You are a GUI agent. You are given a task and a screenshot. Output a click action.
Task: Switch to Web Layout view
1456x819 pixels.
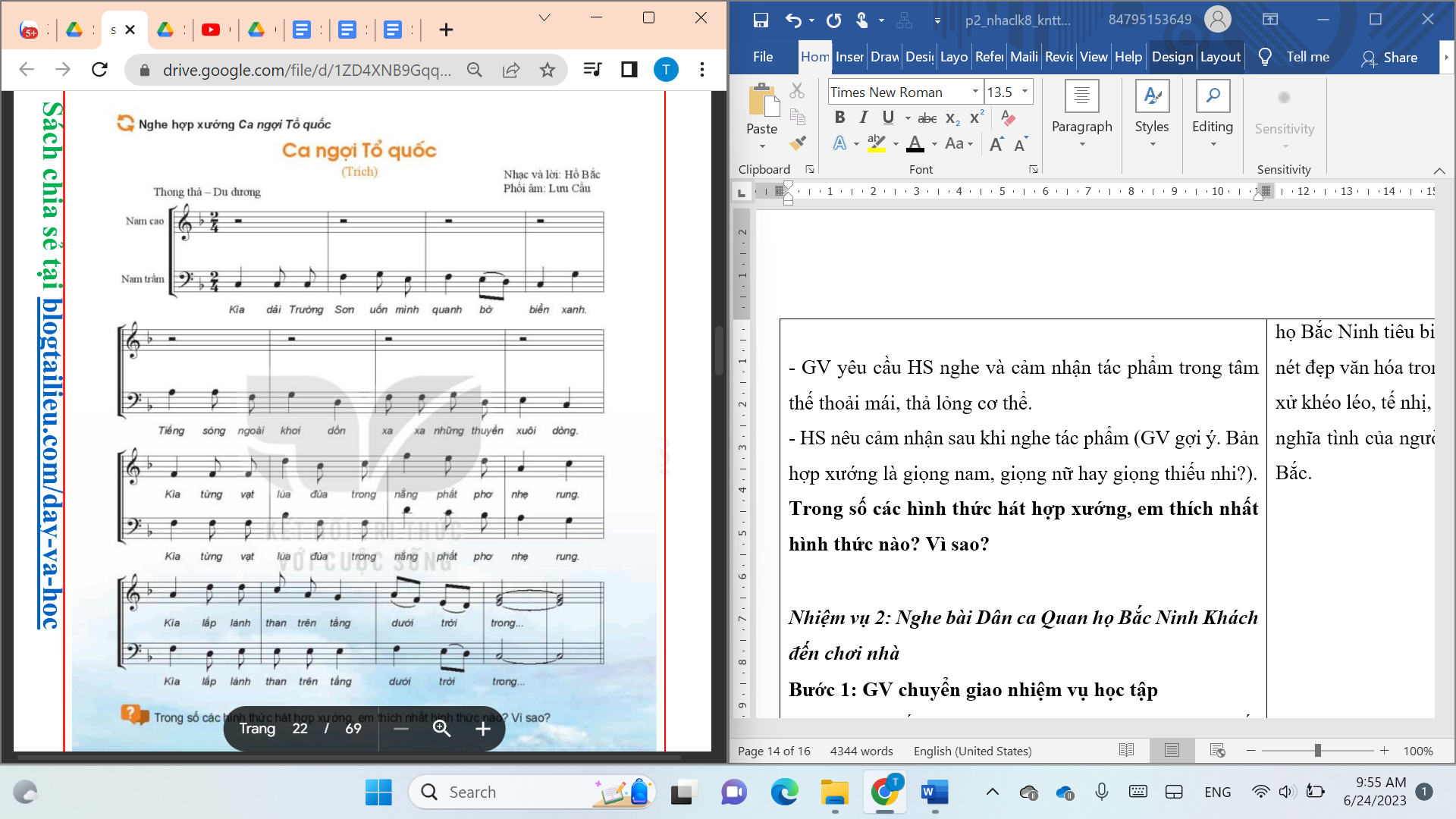point(1218,750)
